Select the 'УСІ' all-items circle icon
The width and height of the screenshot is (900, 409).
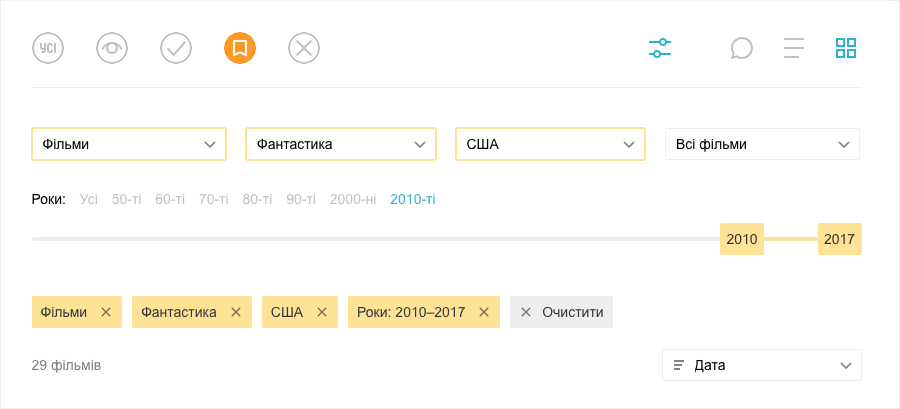[48, 48]
